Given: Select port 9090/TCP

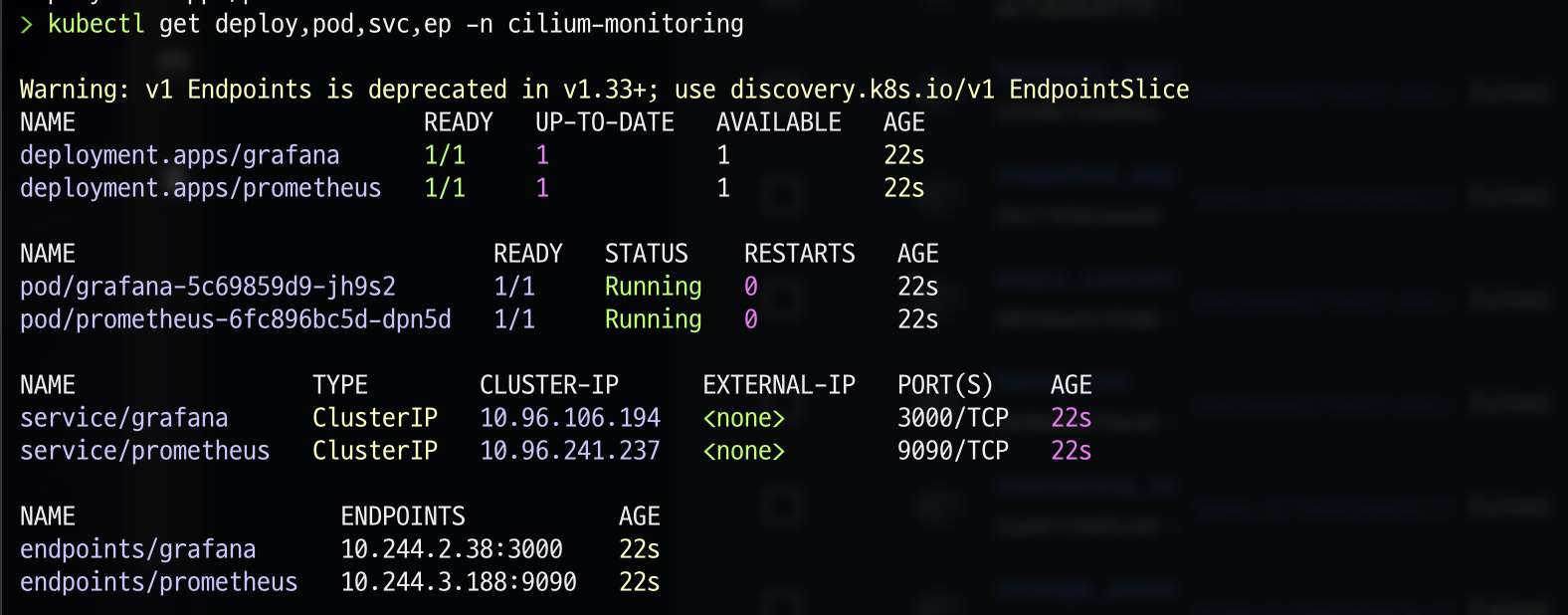Looking at the screenshot, I should [x=953, y=451].
